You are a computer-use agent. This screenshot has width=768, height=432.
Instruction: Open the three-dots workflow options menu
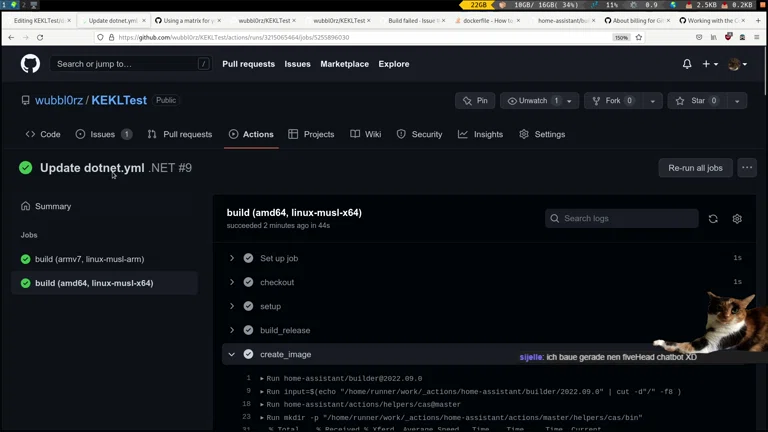pyautogui.click(x=747, y=168)
